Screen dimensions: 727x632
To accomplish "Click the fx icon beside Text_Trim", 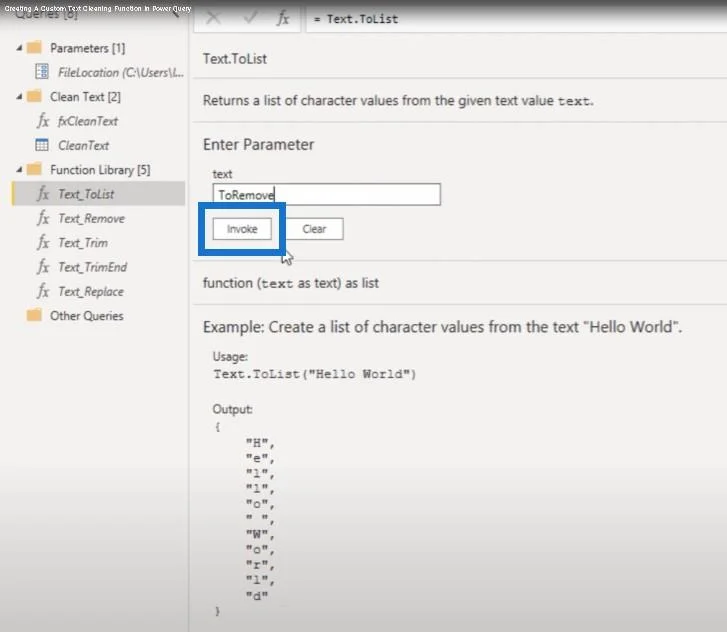I will pos(43,243).
